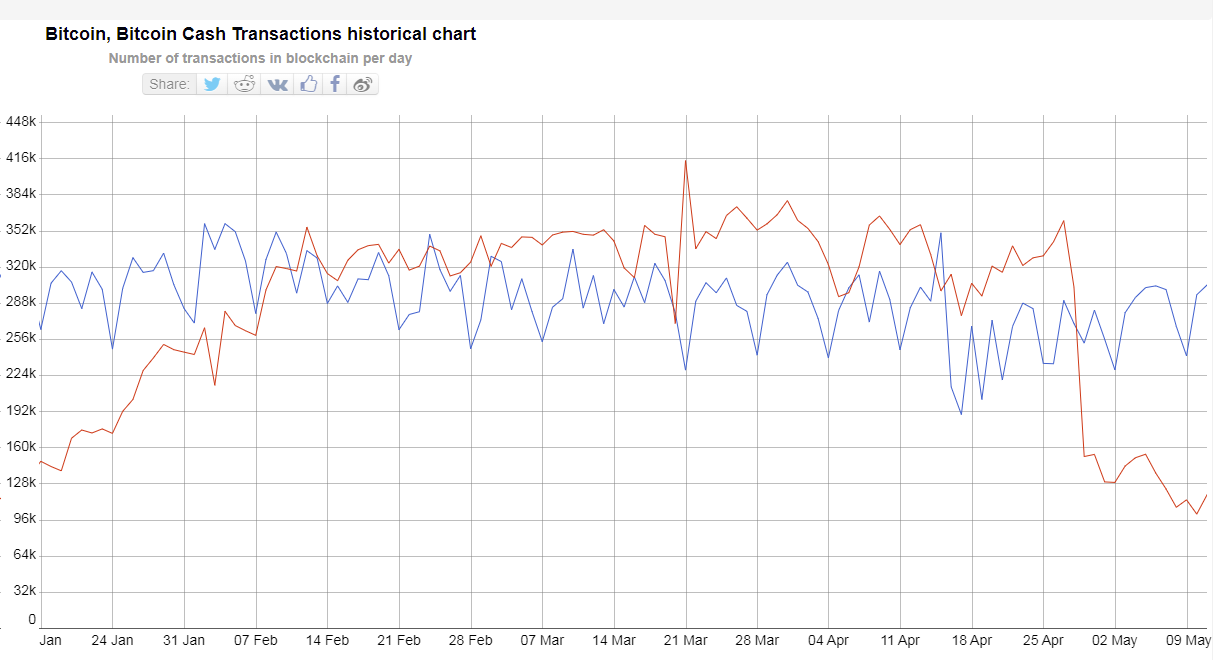Click the '04 Apr' date label
Screen dimensions: 1213x660
pyautogui.click(x=829, y=640)
